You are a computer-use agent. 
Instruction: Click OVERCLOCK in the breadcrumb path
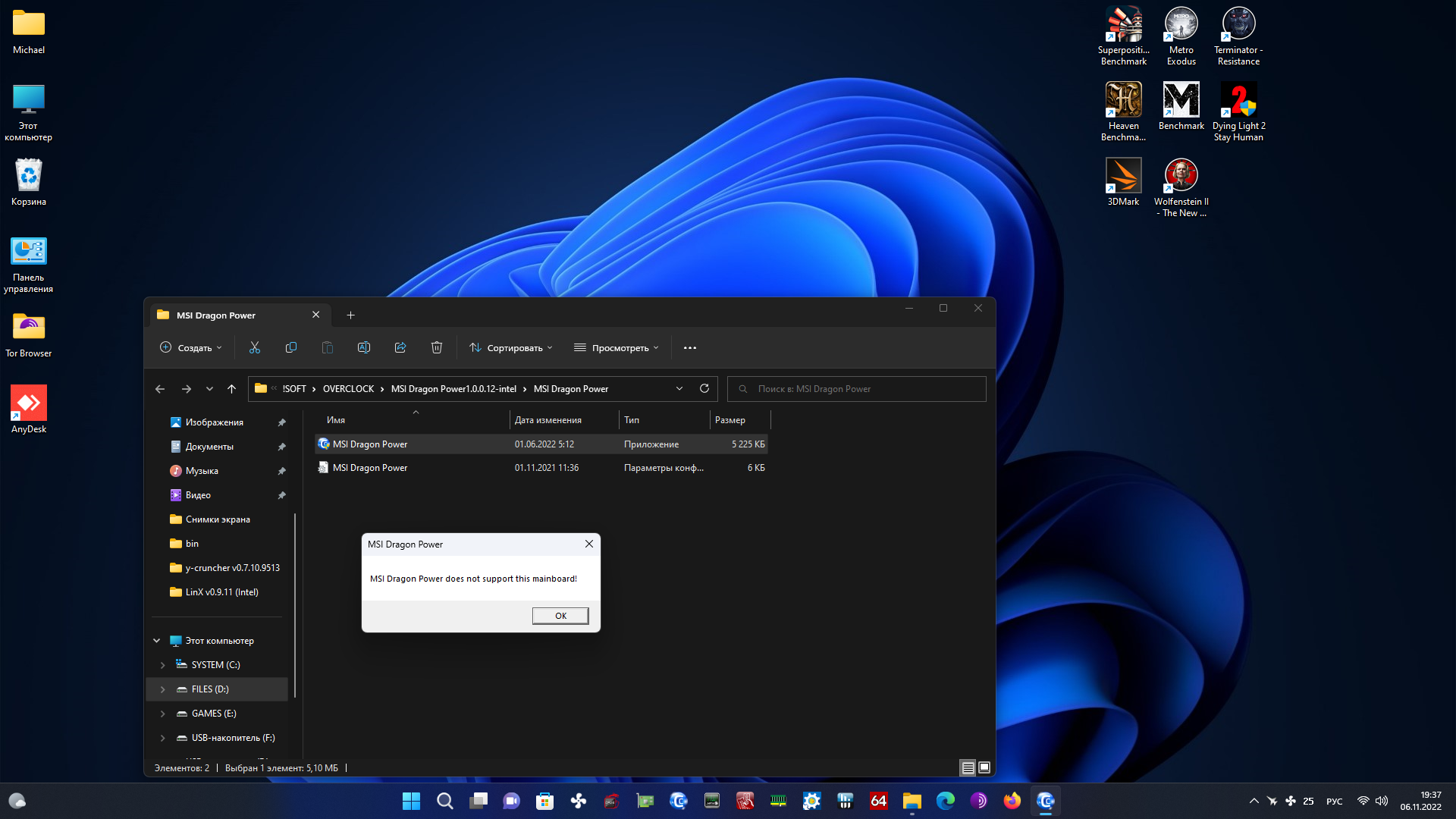click(x=348, y=388)
